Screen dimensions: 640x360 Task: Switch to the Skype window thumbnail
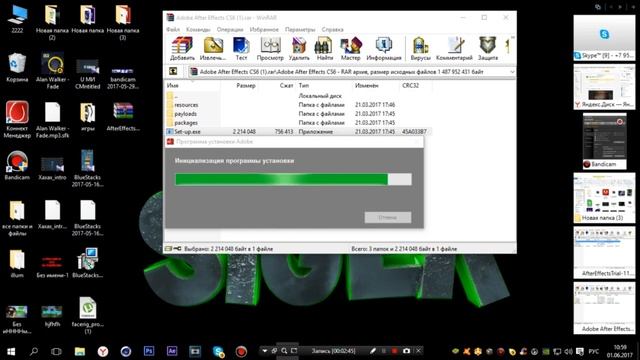tap(604, 38)
